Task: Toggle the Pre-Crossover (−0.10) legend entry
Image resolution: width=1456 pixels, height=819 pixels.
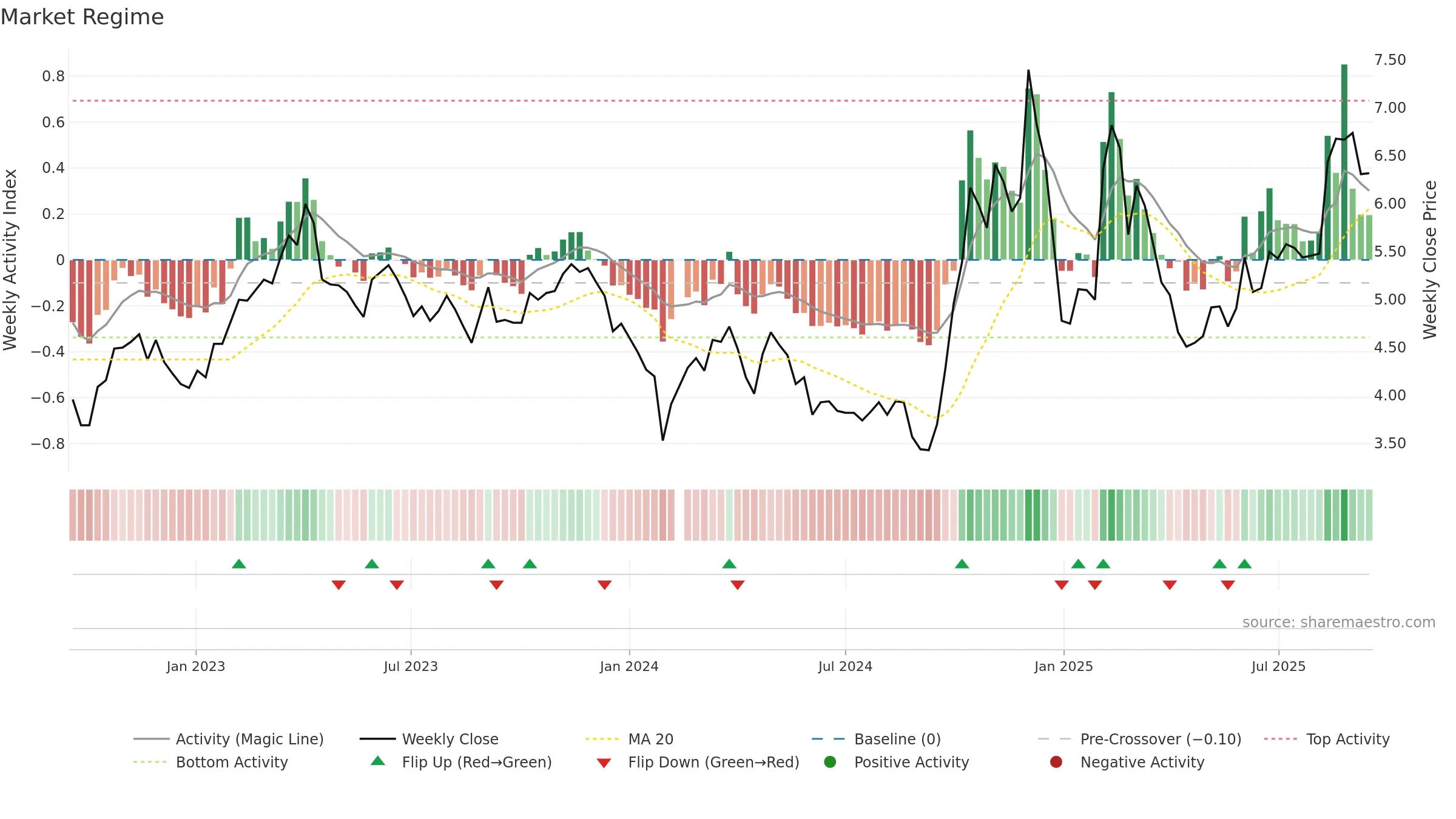Action: point(1140,739)
